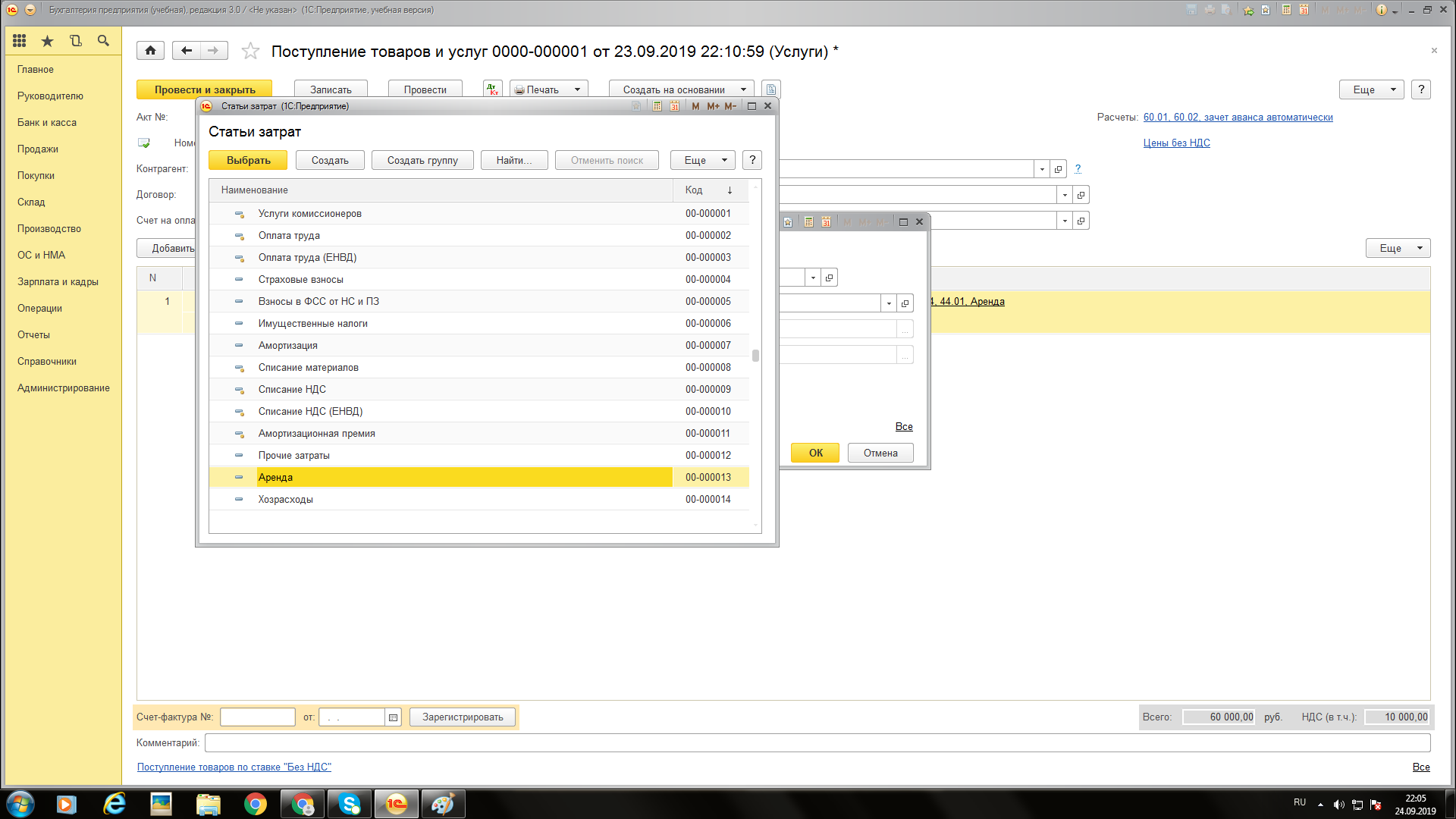Open calendar icon in Статьи затрат window
Viewport: 1456px width, 819px height.
pos(674,106)
